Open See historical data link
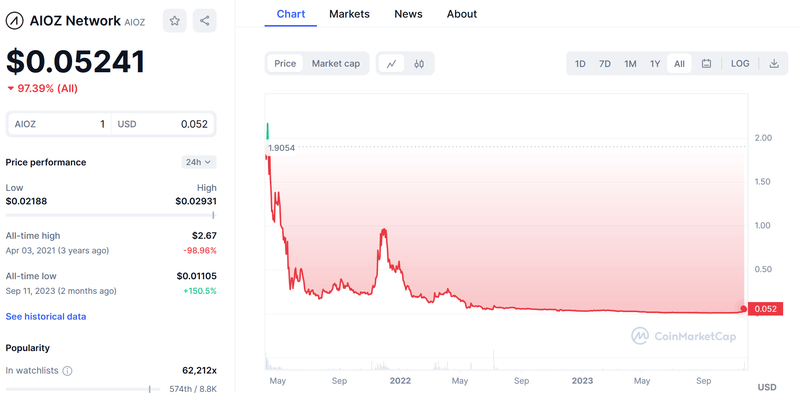The width and height of the screenshot is (800, 393). pyautogui.click(x=46, y=316)
